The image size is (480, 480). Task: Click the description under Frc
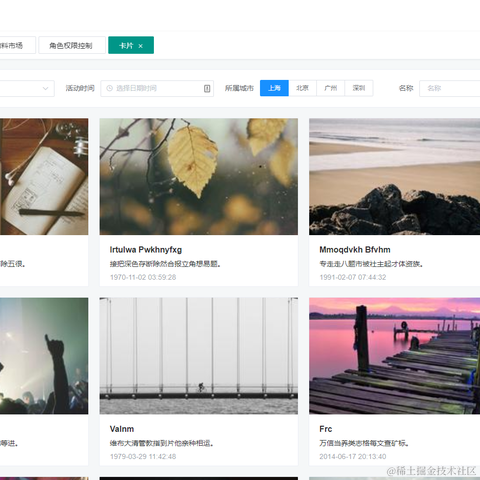click(364, 443)
